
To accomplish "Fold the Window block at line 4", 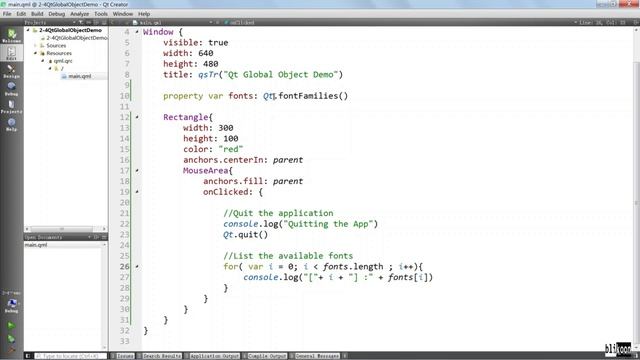I will (137, 32).
